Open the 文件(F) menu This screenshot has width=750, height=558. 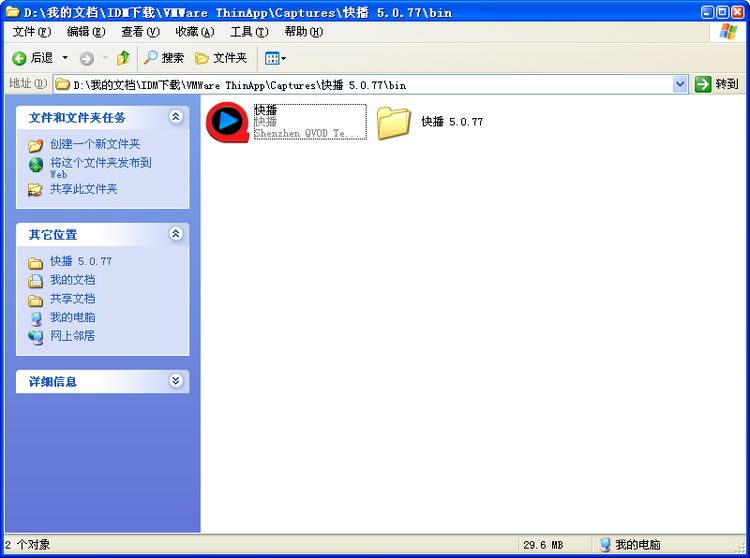(x=31, y=32)
